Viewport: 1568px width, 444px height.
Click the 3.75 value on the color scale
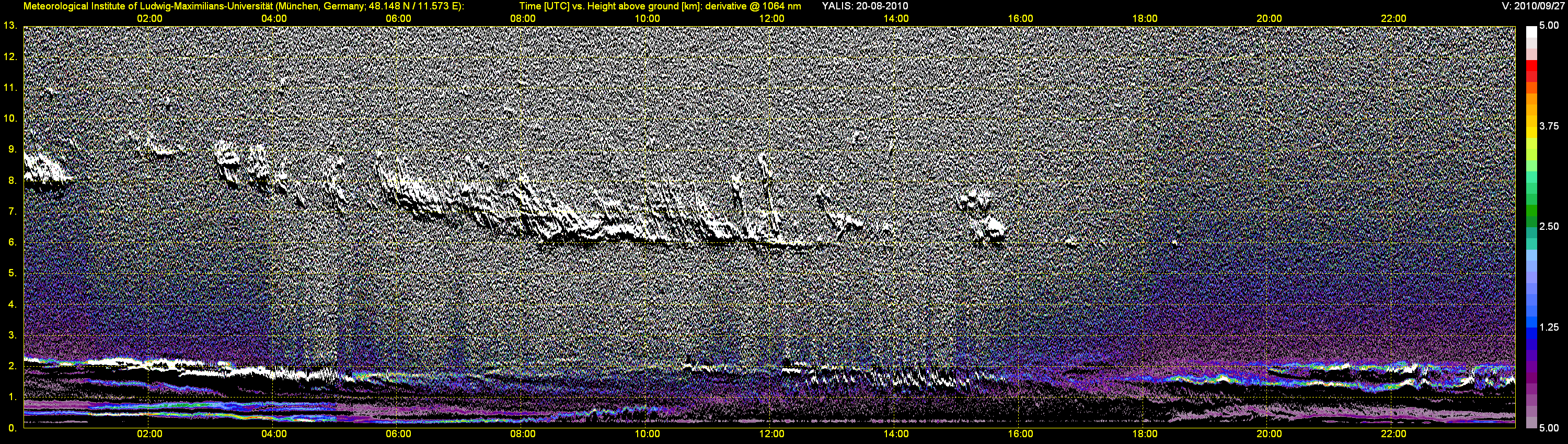(1549, 126)
